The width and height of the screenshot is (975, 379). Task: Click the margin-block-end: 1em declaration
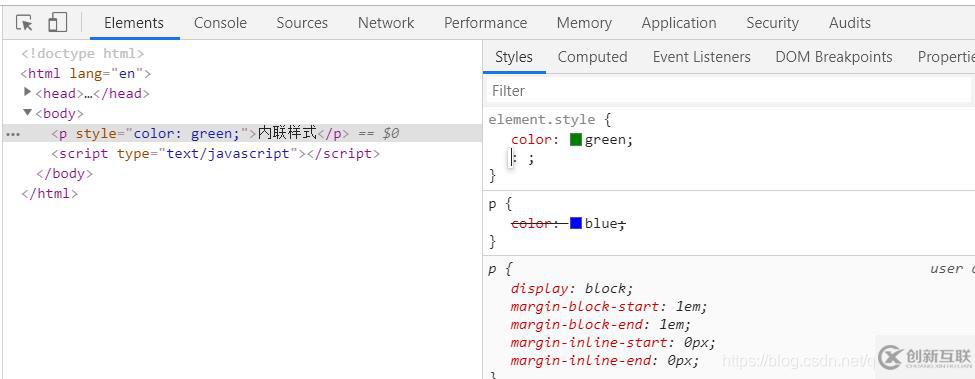pyautogui.click(x=601, y=324)
